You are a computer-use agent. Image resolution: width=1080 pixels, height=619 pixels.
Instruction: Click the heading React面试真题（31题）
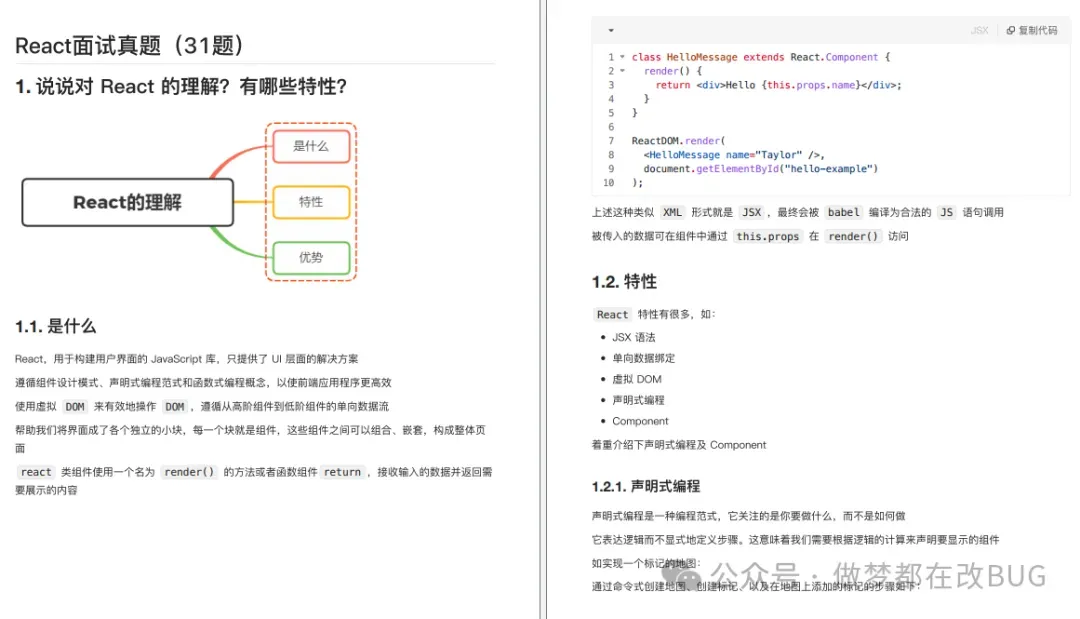[129, 45]
